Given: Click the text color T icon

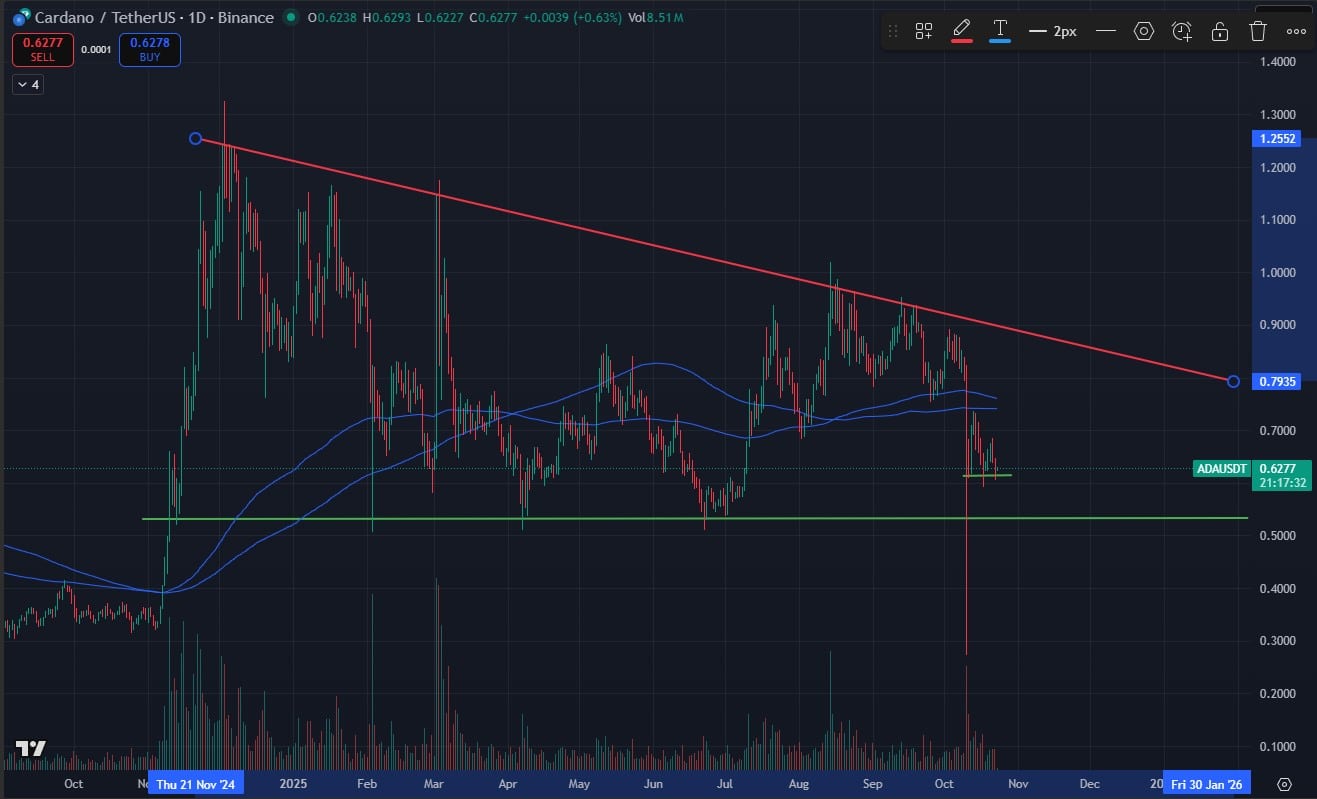Looking at the screenshot, I should coord(999,30).
